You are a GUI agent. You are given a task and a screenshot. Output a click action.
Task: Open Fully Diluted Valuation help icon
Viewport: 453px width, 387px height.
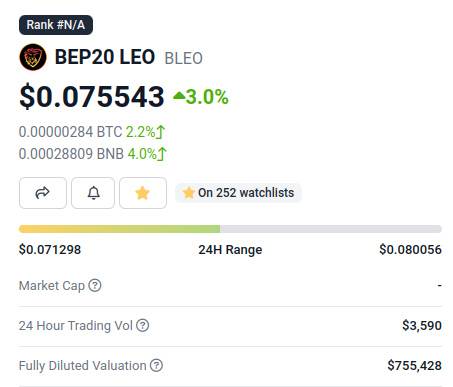[156, 366]
